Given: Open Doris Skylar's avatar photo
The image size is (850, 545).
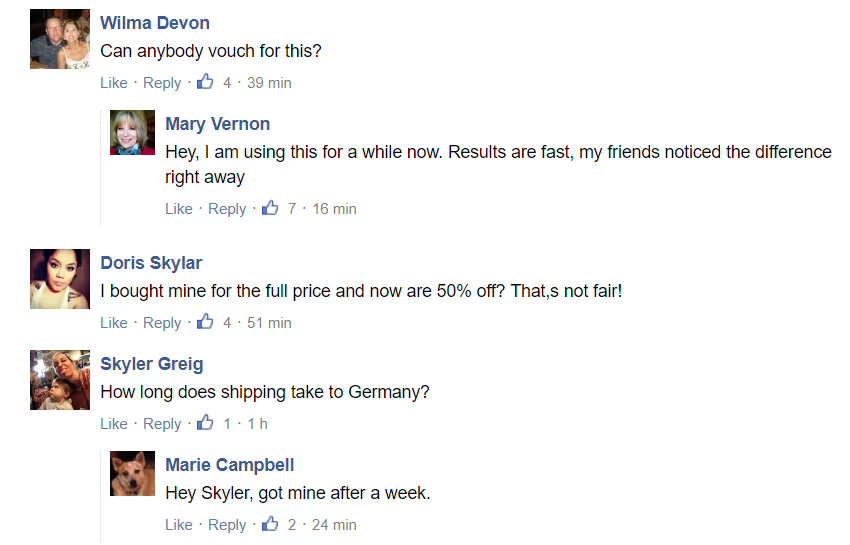Looking at the screenshot, I should point(60,279).
